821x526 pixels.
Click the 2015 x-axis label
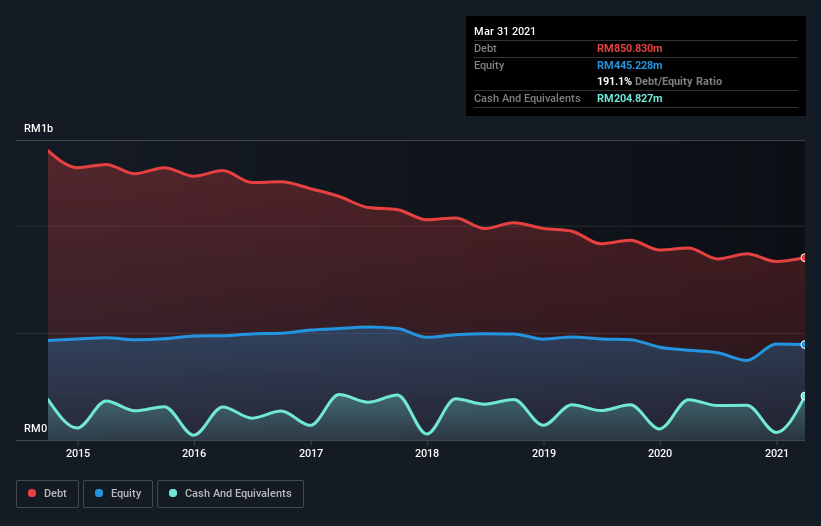pyautogui.click(x=78, y=453)
